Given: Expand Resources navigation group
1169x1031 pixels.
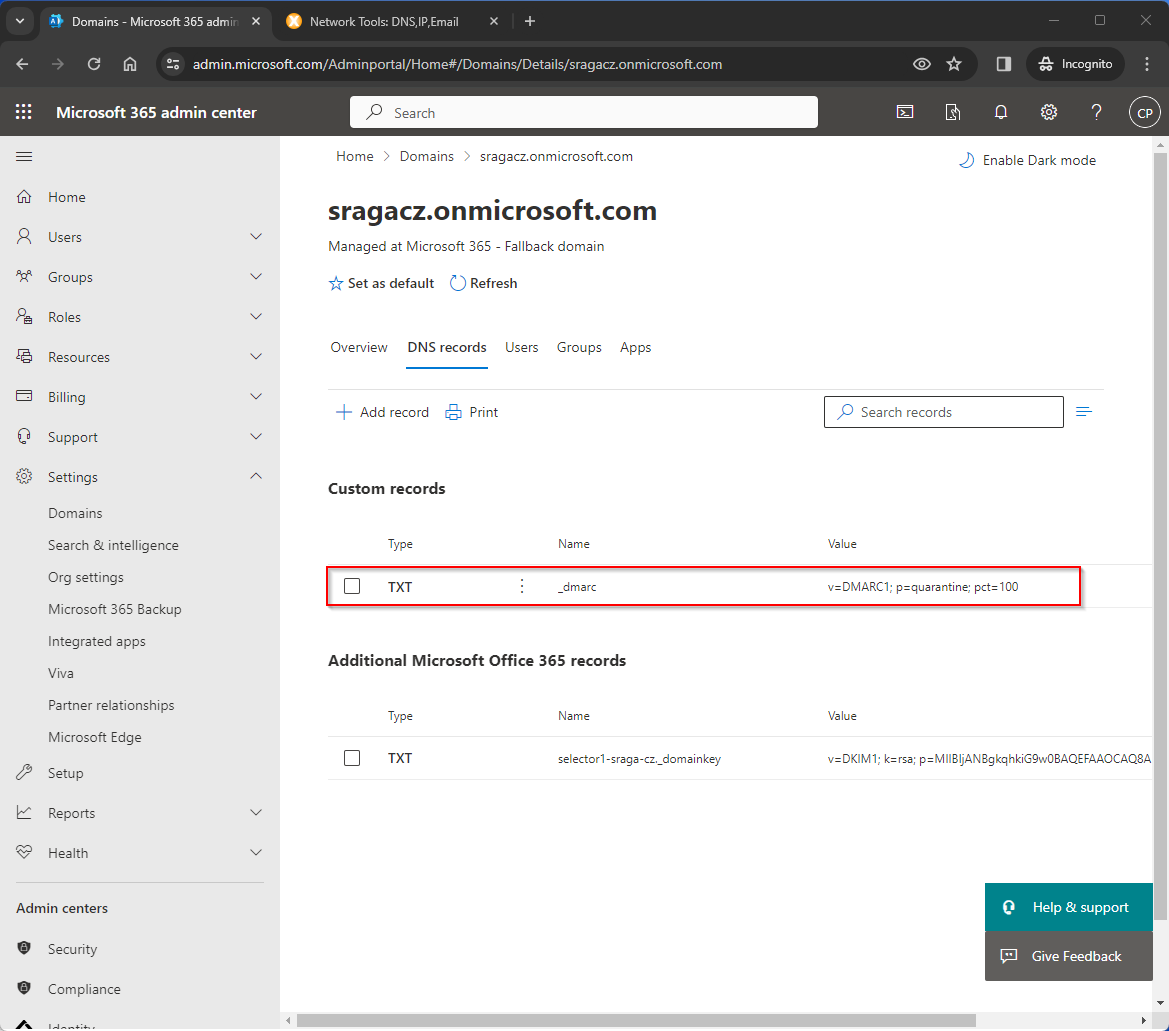Looking at the screenshot, I should 256,357.
